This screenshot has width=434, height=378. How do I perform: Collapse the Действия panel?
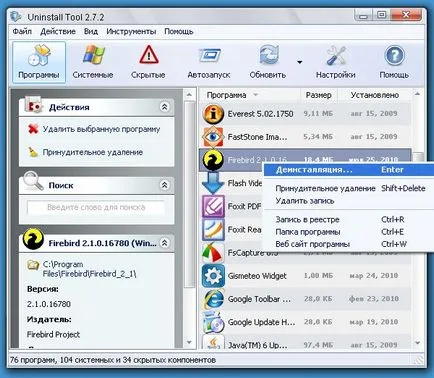tap(164, 107)
